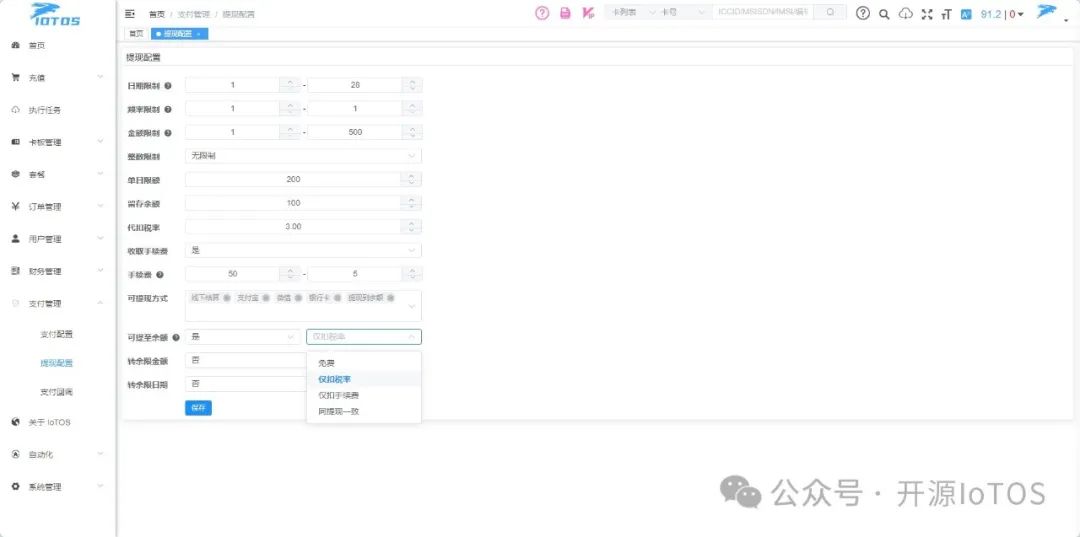
Task: Click the help icon next to 日期限制
Action: [x=169, y=86]
